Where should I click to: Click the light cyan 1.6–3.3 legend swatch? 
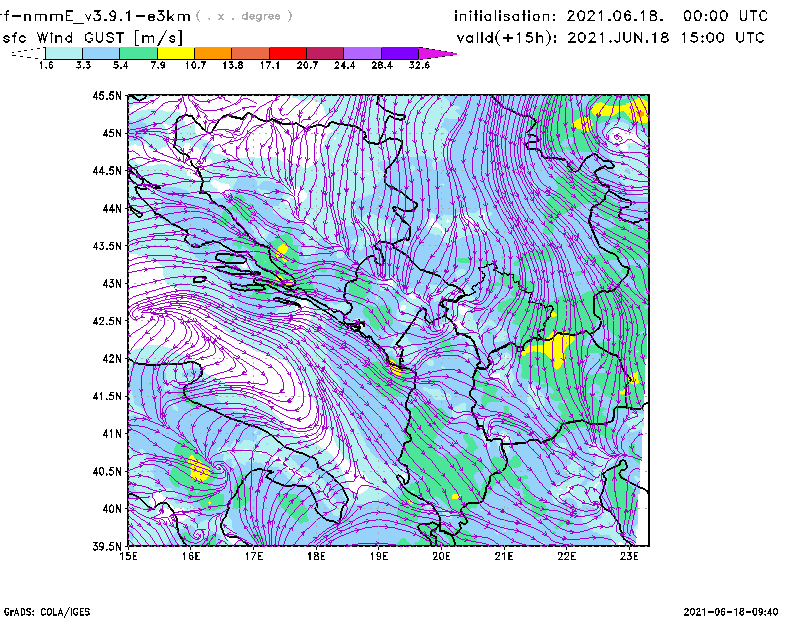[x=64, y=53]
